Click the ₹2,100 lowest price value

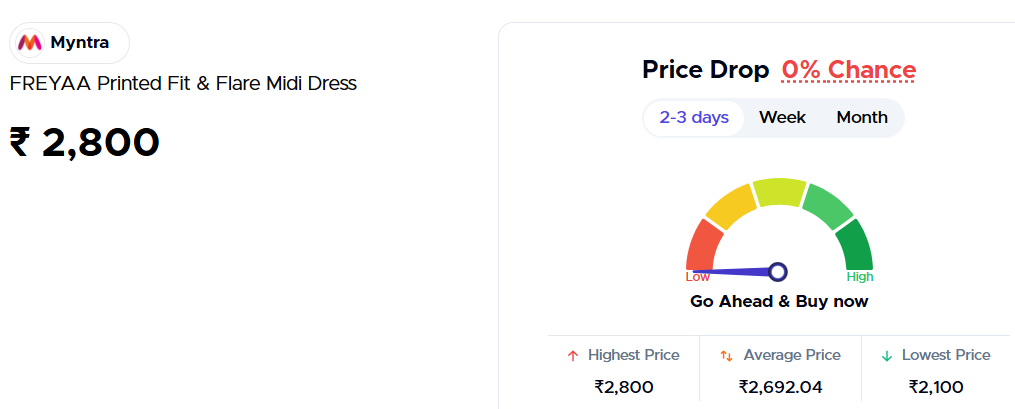[x=936, y=386]
